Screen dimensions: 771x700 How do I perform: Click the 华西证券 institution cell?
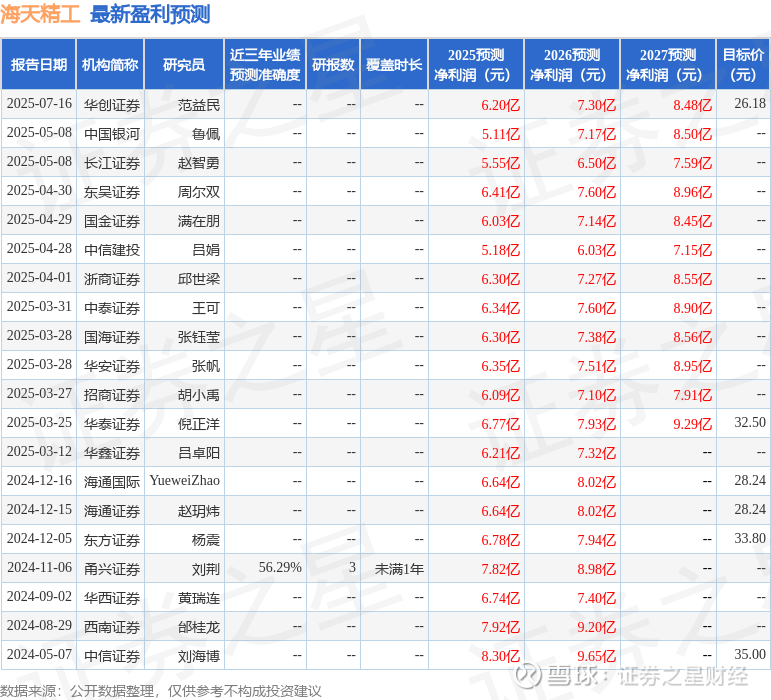(112, 598)
